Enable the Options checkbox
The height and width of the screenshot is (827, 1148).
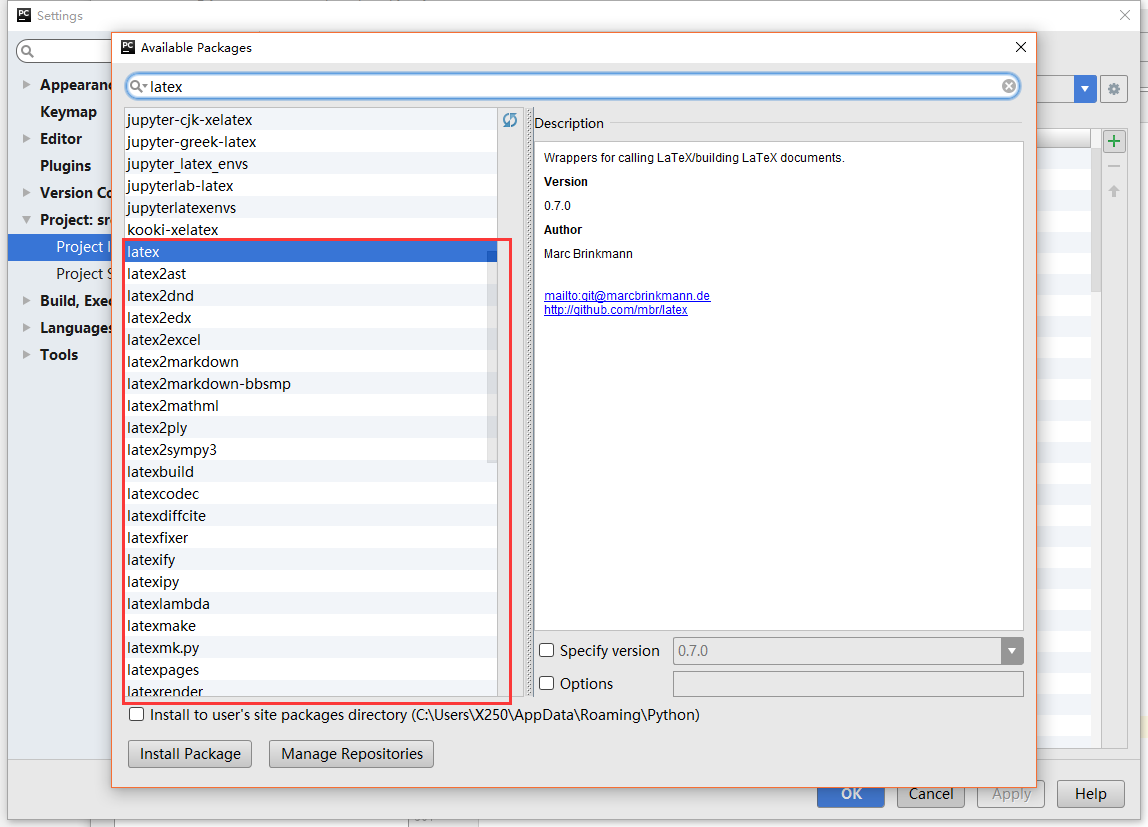546,683
